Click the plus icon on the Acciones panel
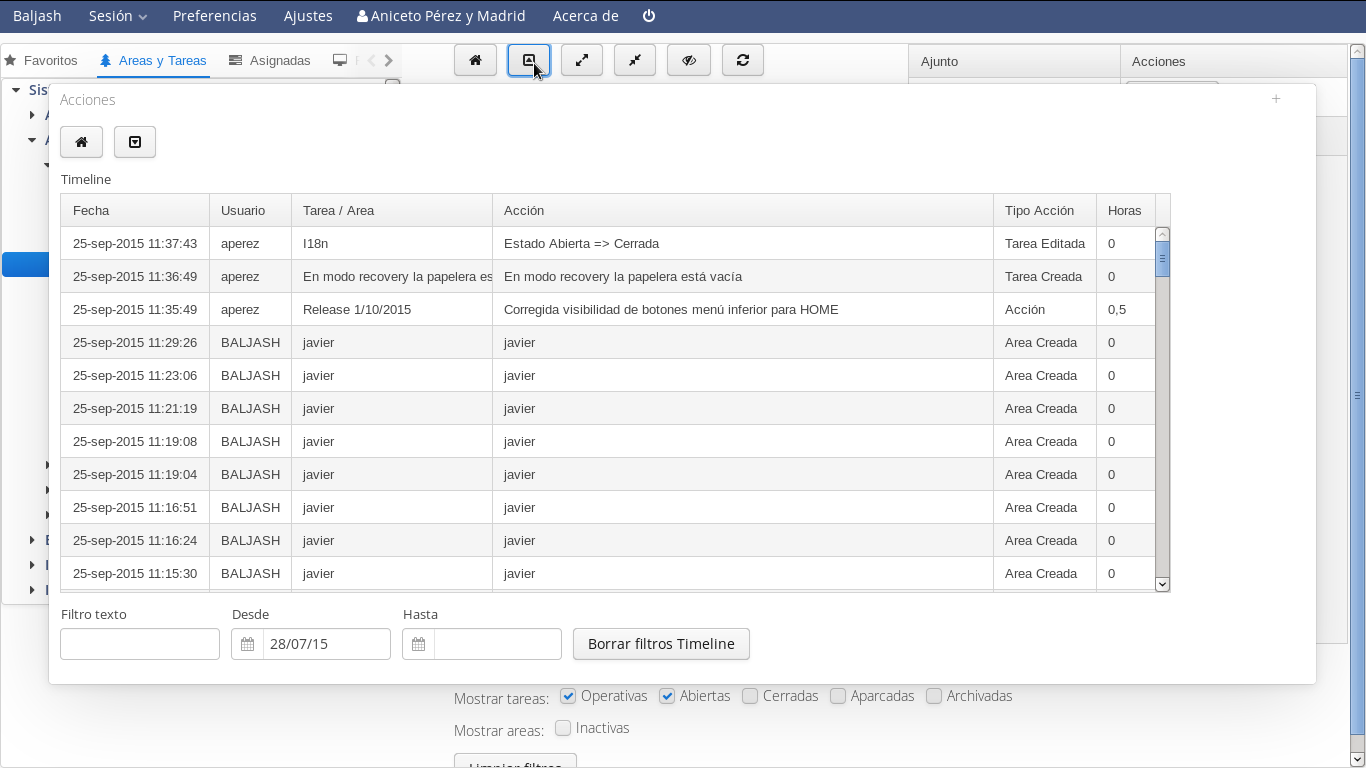The width and height of the screenshot is (1366, 768). pyautogui.click(x=1276, y=99)
